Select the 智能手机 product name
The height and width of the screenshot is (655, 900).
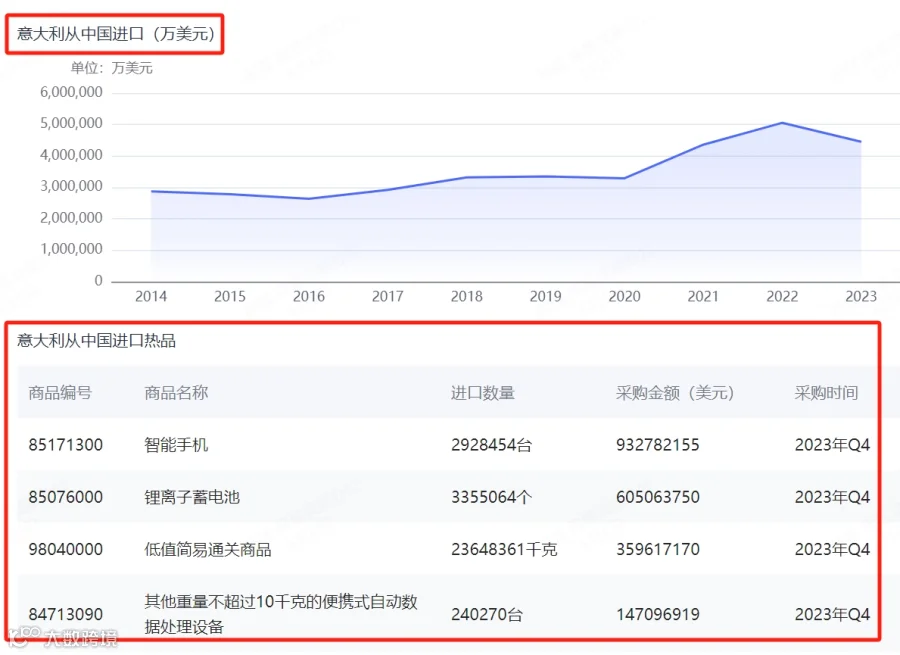click(176, 445)
